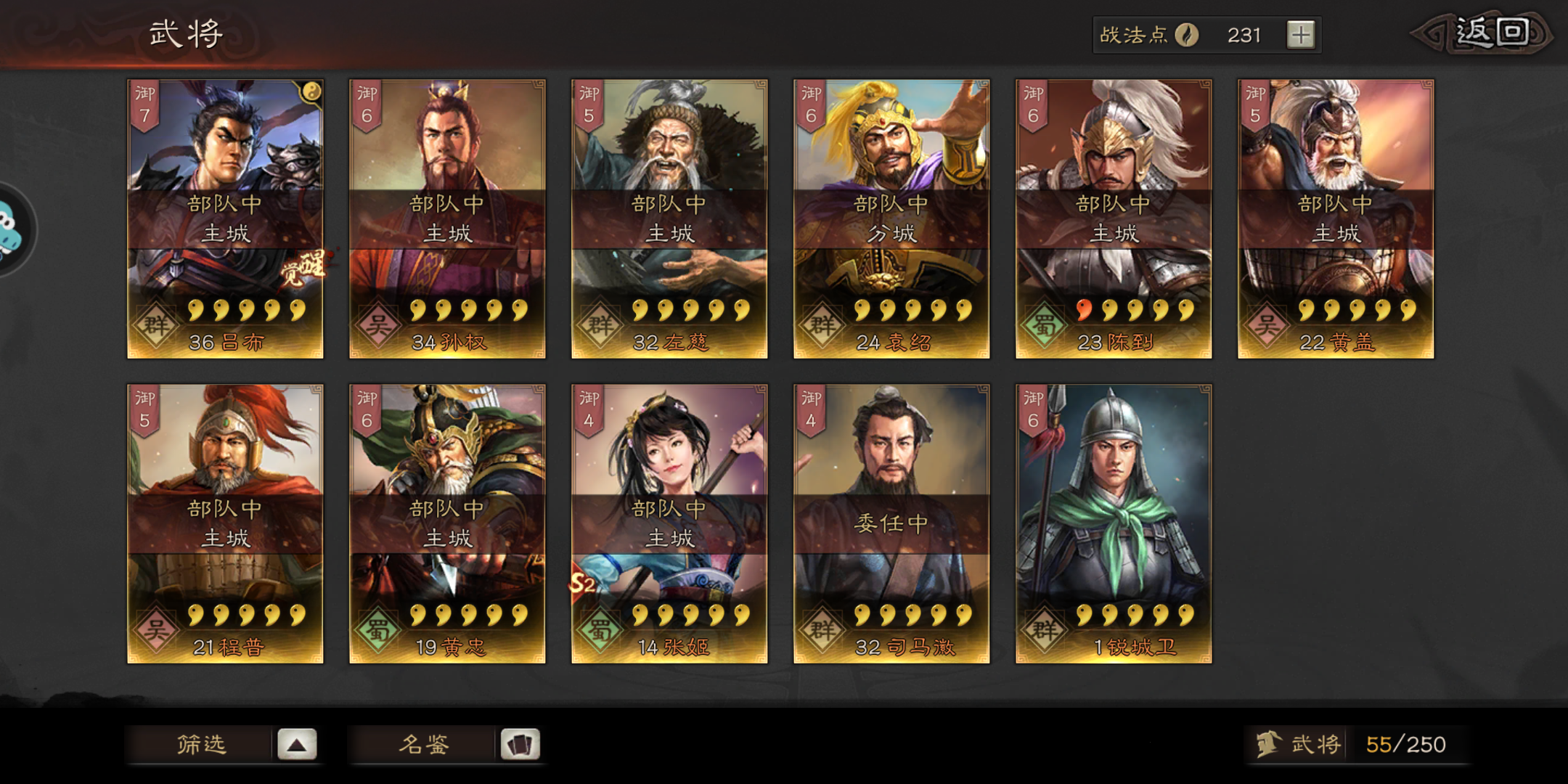Tap the red star on 陈到's card
1568x784 pixels.
pyautogui.click(x=1084, y=310)
